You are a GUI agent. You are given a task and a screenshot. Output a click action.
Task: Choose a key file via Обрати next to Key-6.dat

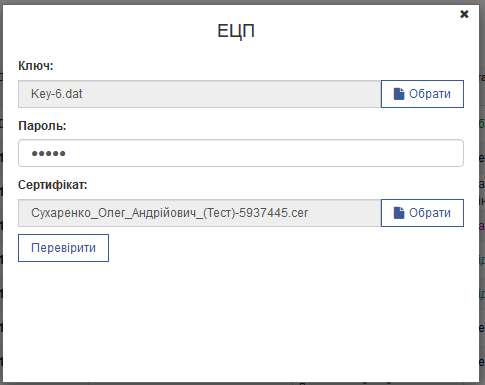[x=422, y=94]
